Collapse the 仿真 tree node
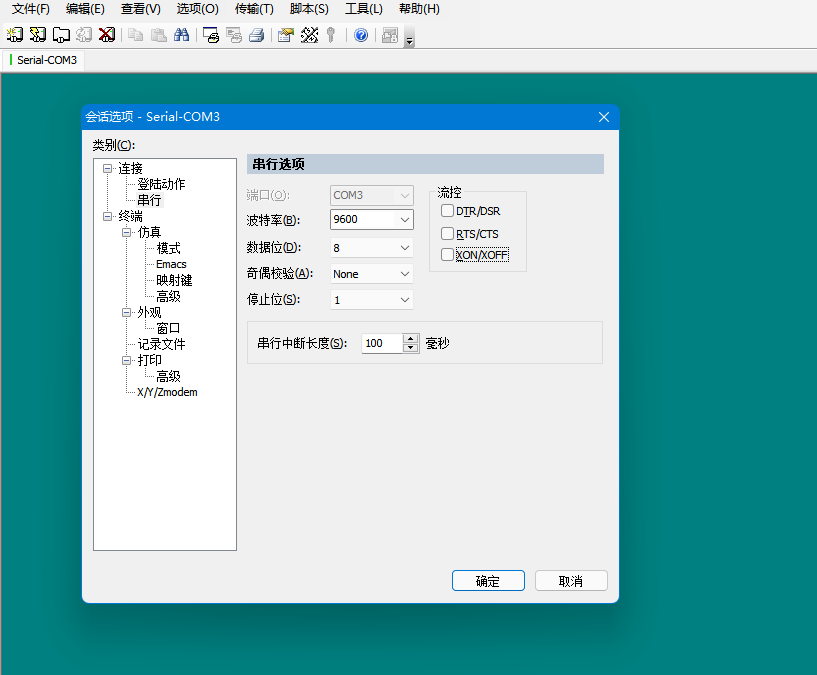The image size is (817, 675). (127, 232)
